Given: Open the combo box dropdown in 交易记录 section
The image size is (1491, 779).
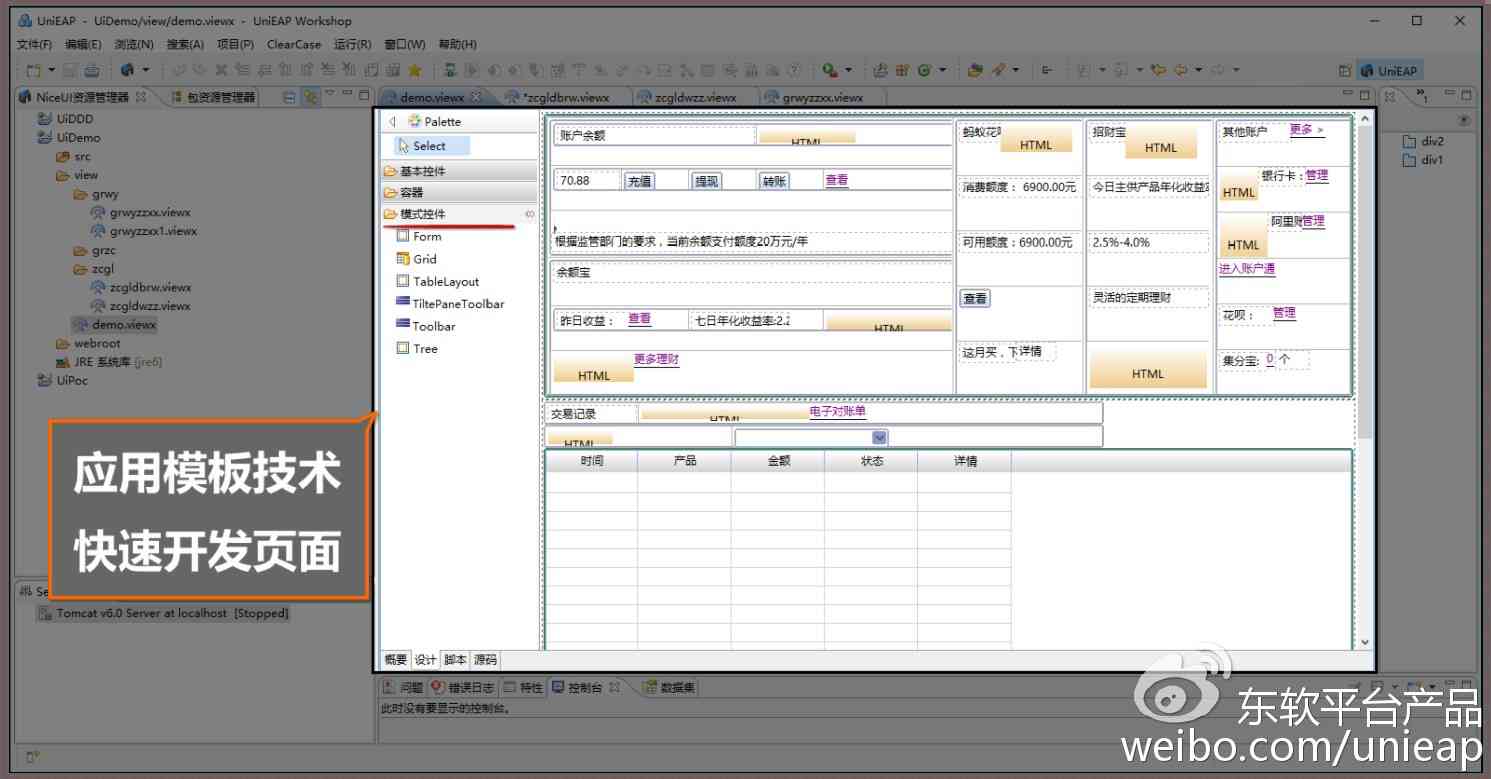Looking at the screenshot, I should click(879, 437).
